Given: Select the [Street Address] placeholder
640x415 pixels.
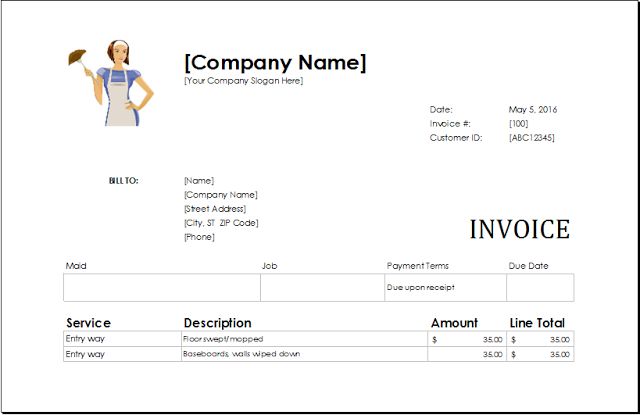Looking at the screenshot, I should click(215, 209).
